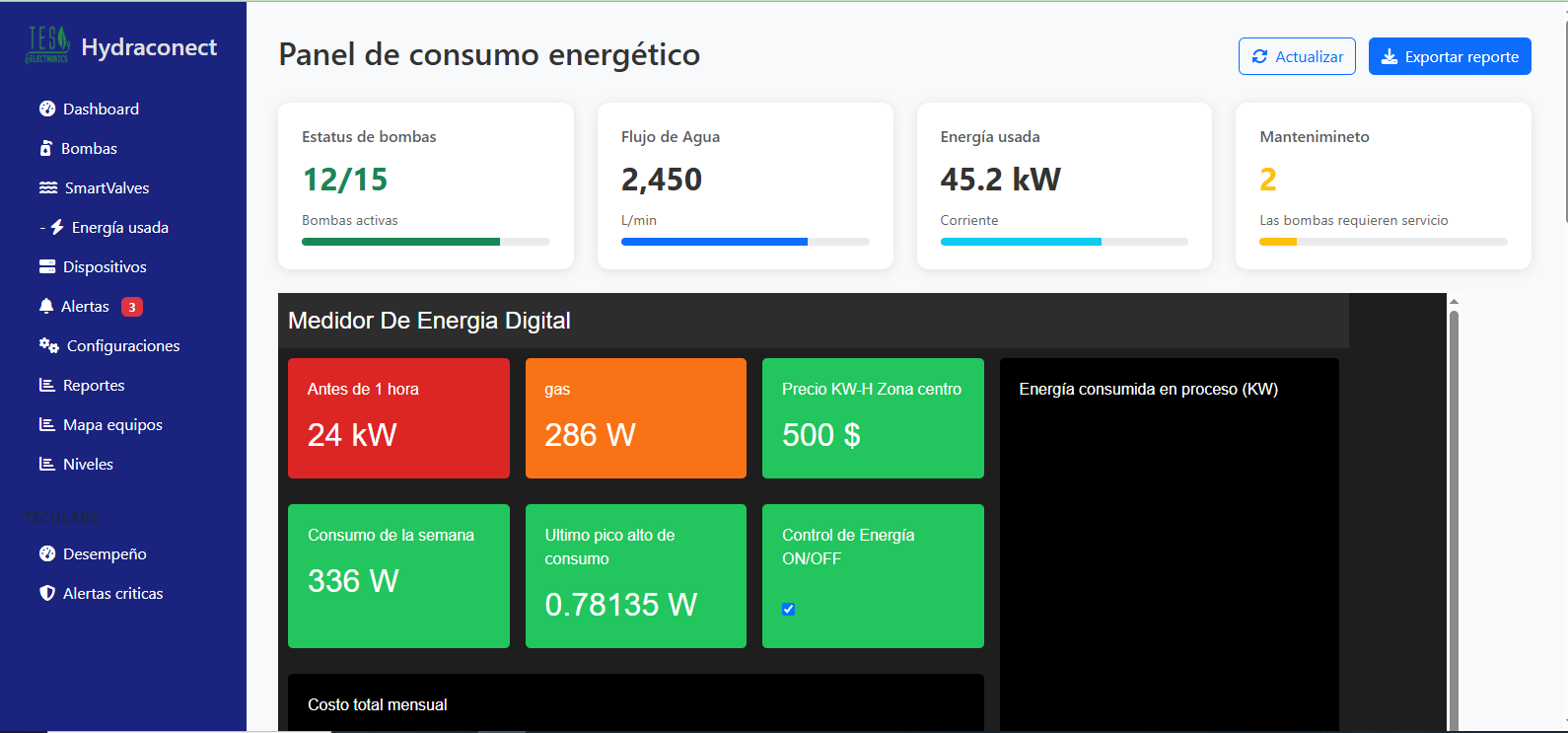Click the Hydraconect logo link
The width and height of the screenshot is (1568, 733).
[122, 46]
